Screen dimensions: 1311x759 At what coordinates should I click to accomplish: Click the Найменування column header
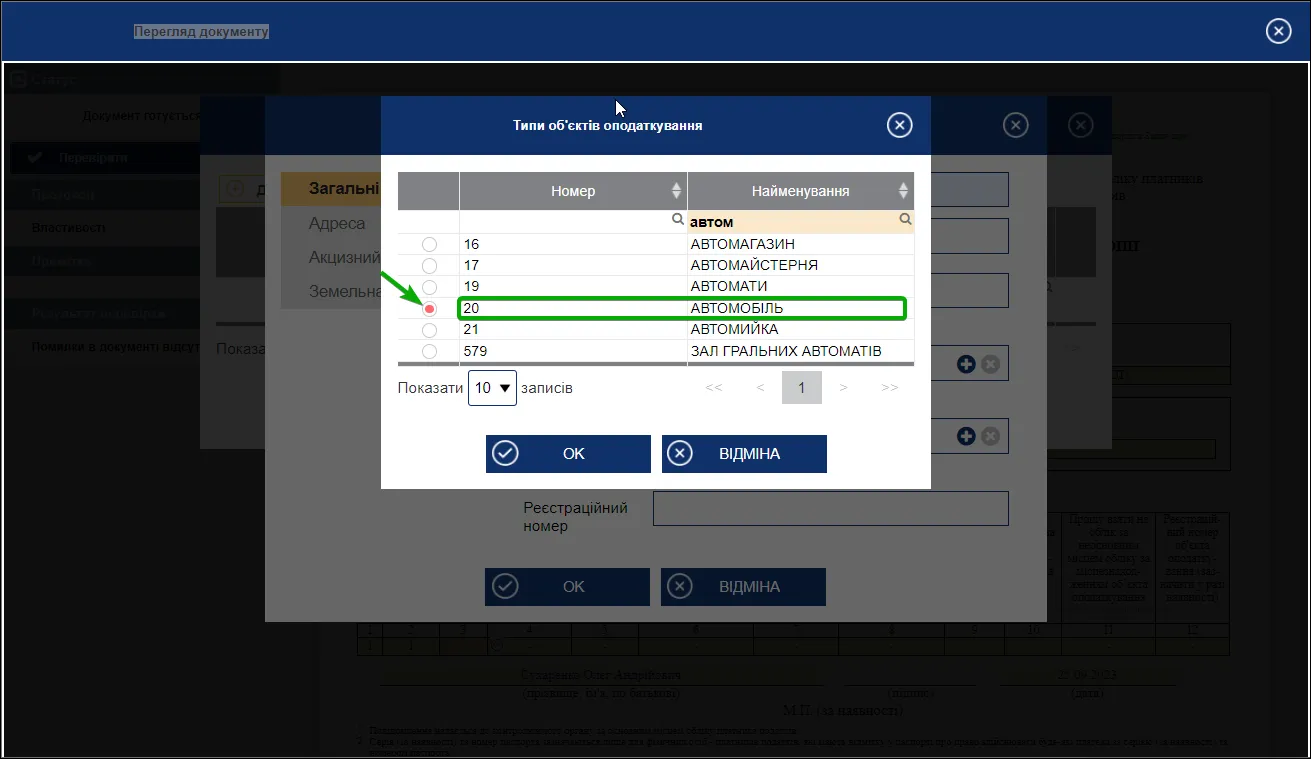(x=800, y=191)
